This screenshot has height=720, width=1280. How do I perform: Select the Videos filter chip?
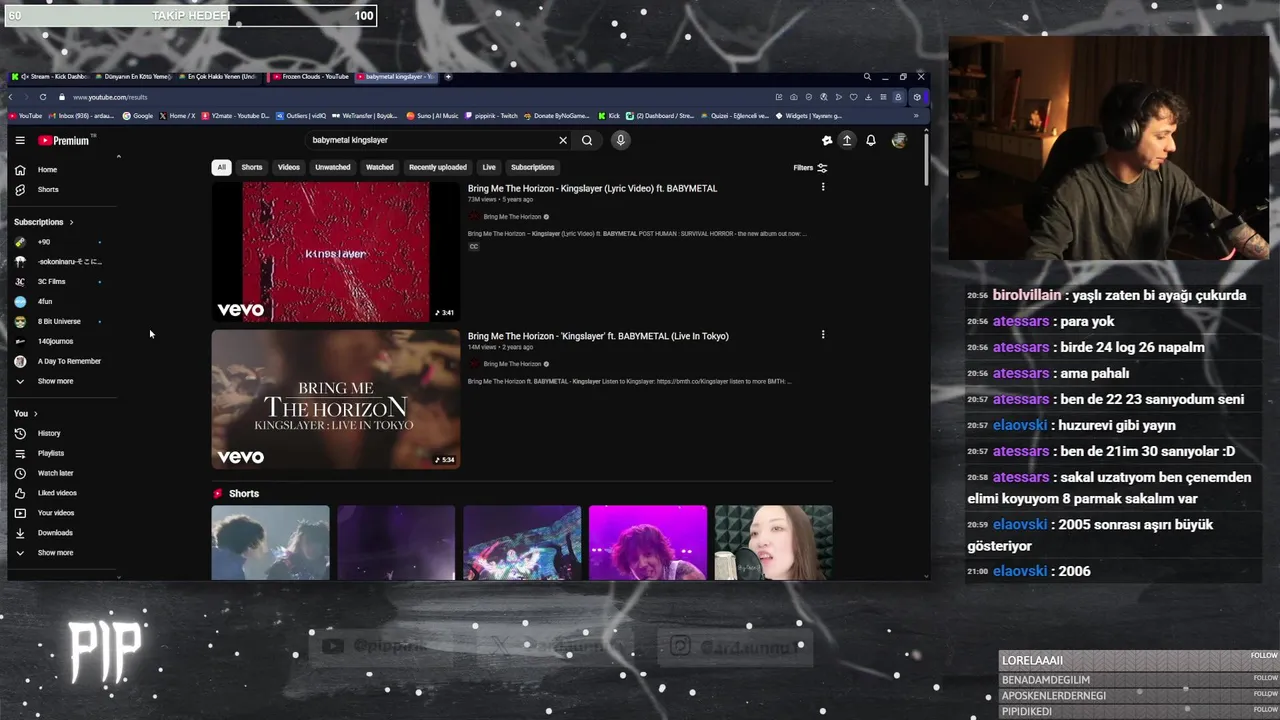(289, 167)
